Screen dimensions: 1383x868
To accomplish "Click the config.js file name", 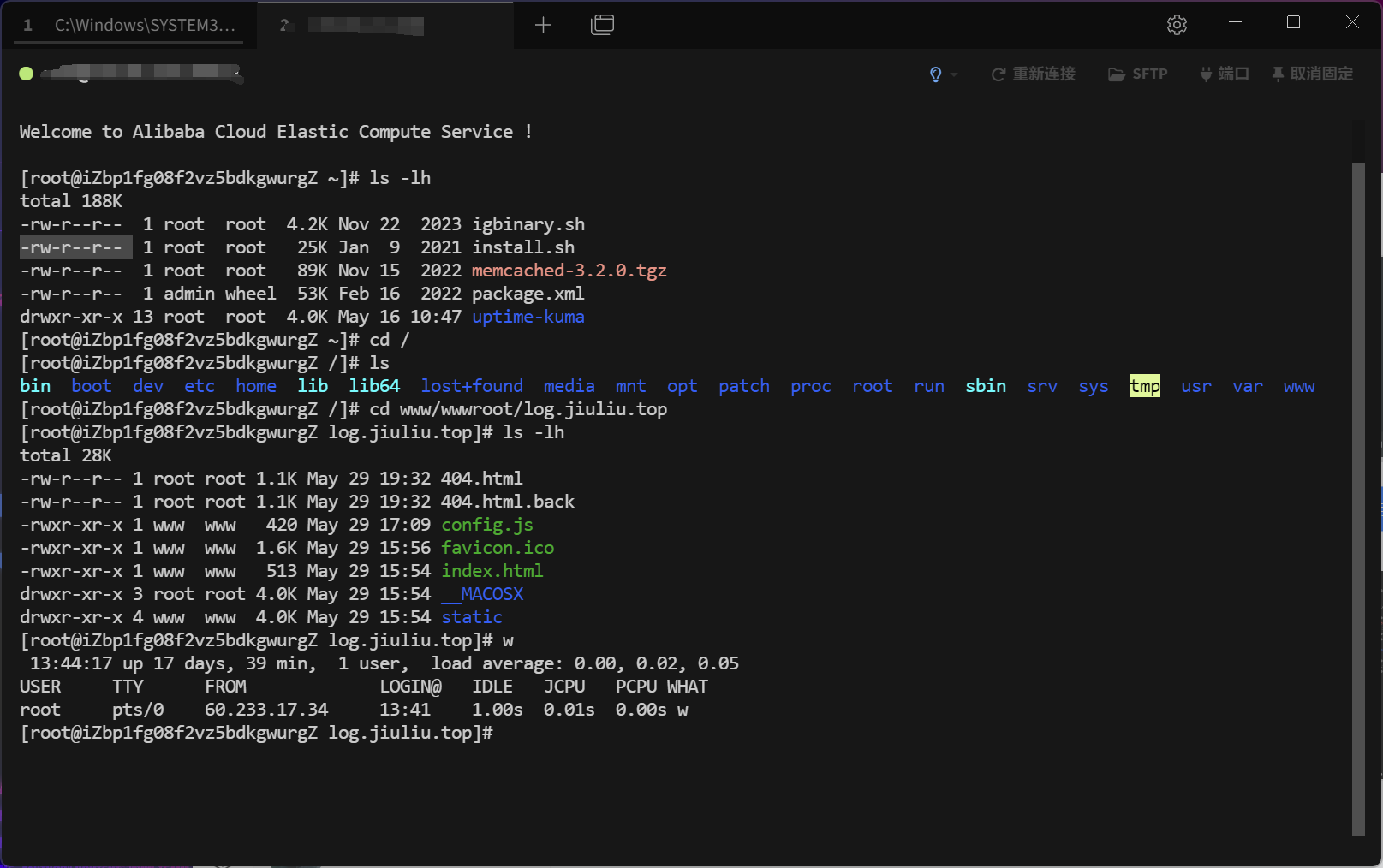I will 487,525.
